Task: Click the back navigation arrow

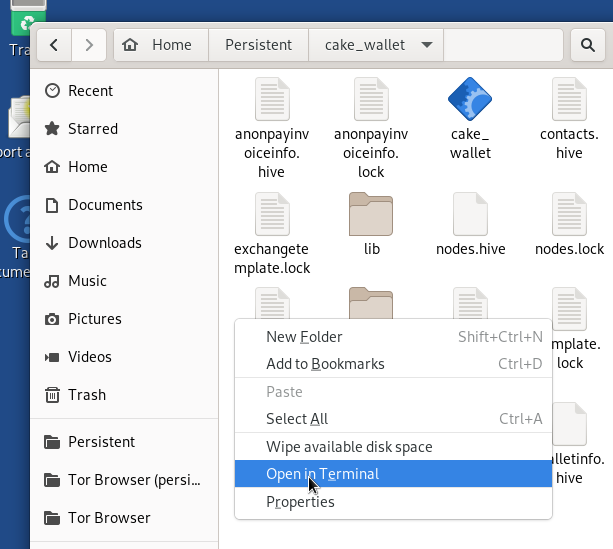Action: 54,45
